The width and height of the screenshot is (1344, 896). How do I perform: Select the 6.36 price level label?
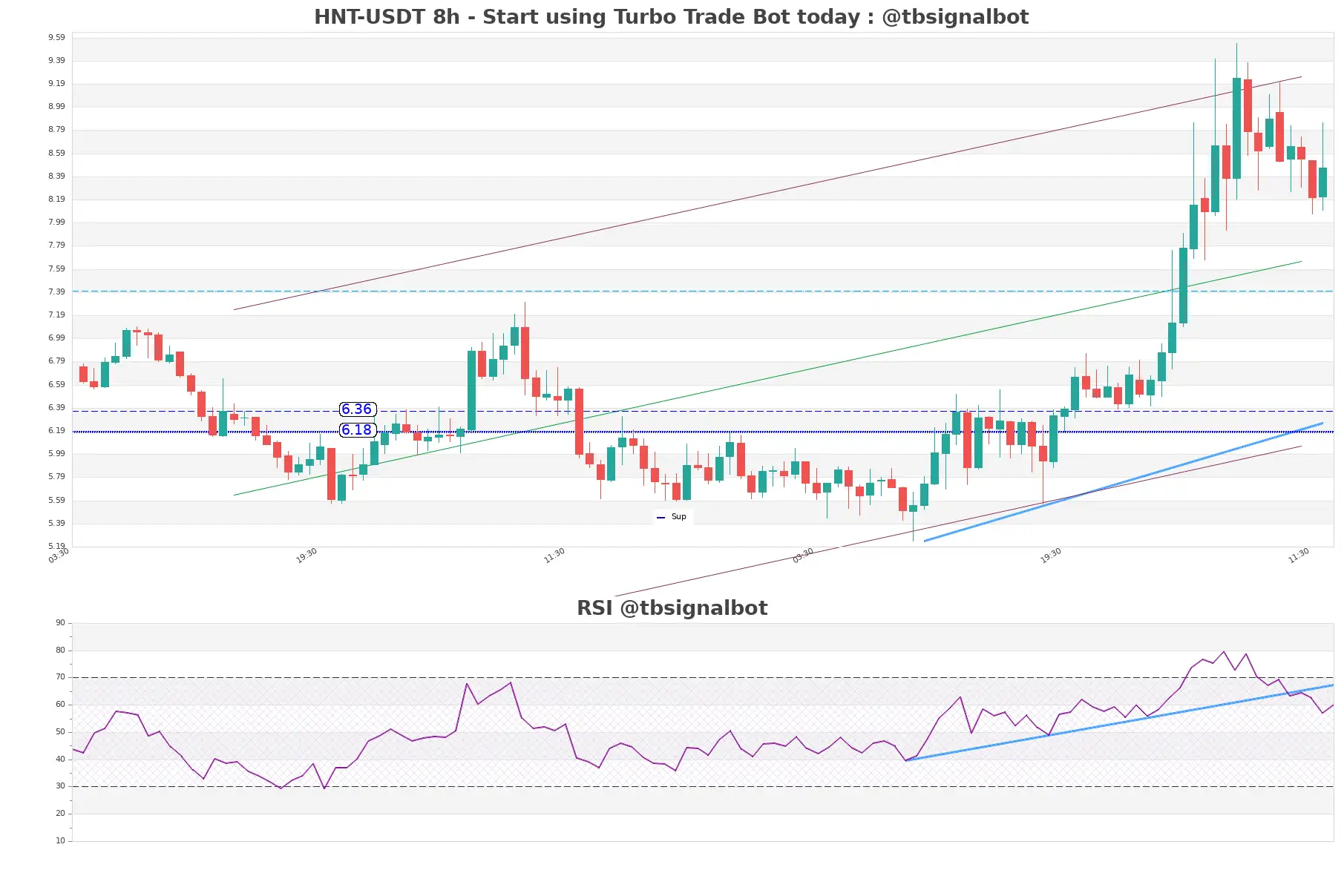357,409
